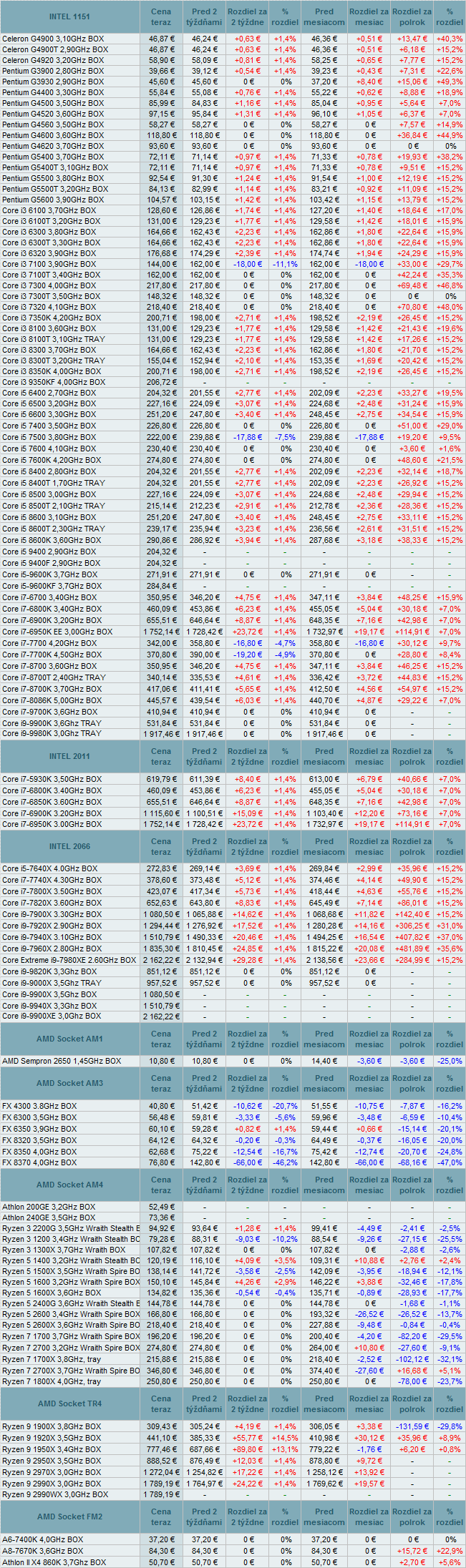Click Core i7-9700K 3,6GHz BOX
466x1568 pixels.
pos(50,712)
